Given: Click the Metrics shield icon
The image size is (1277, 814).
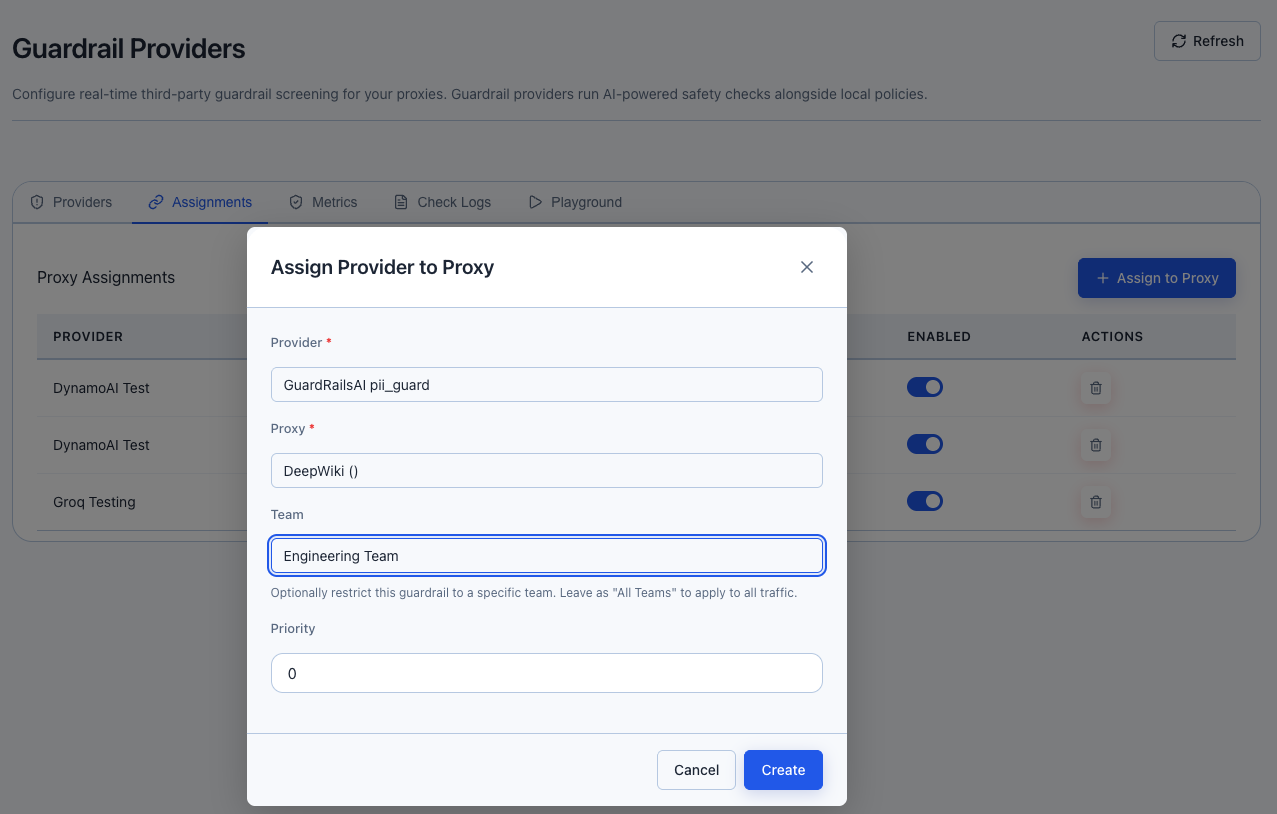Looking at the screenshot, I should 296,202.
